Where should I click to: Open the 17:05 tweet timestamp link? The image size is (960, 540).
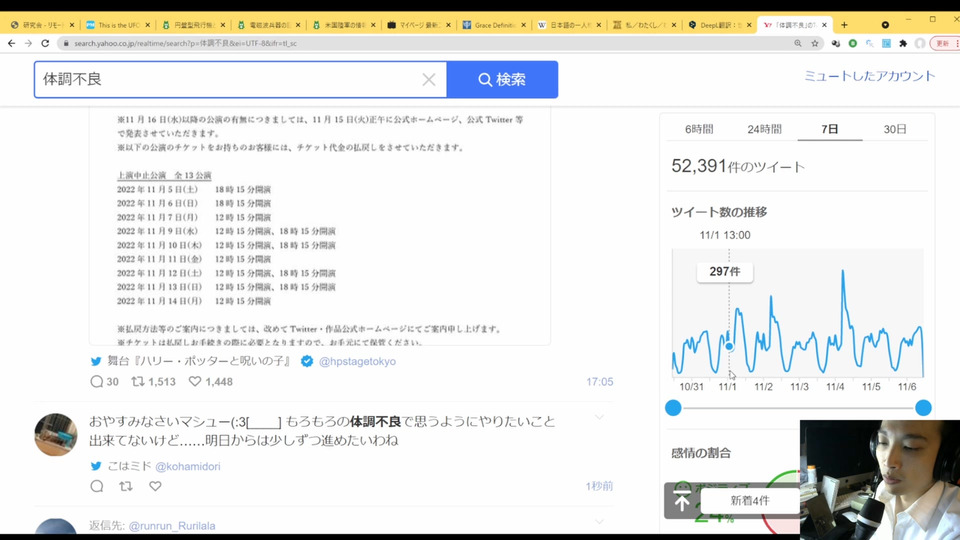[599, 382]
